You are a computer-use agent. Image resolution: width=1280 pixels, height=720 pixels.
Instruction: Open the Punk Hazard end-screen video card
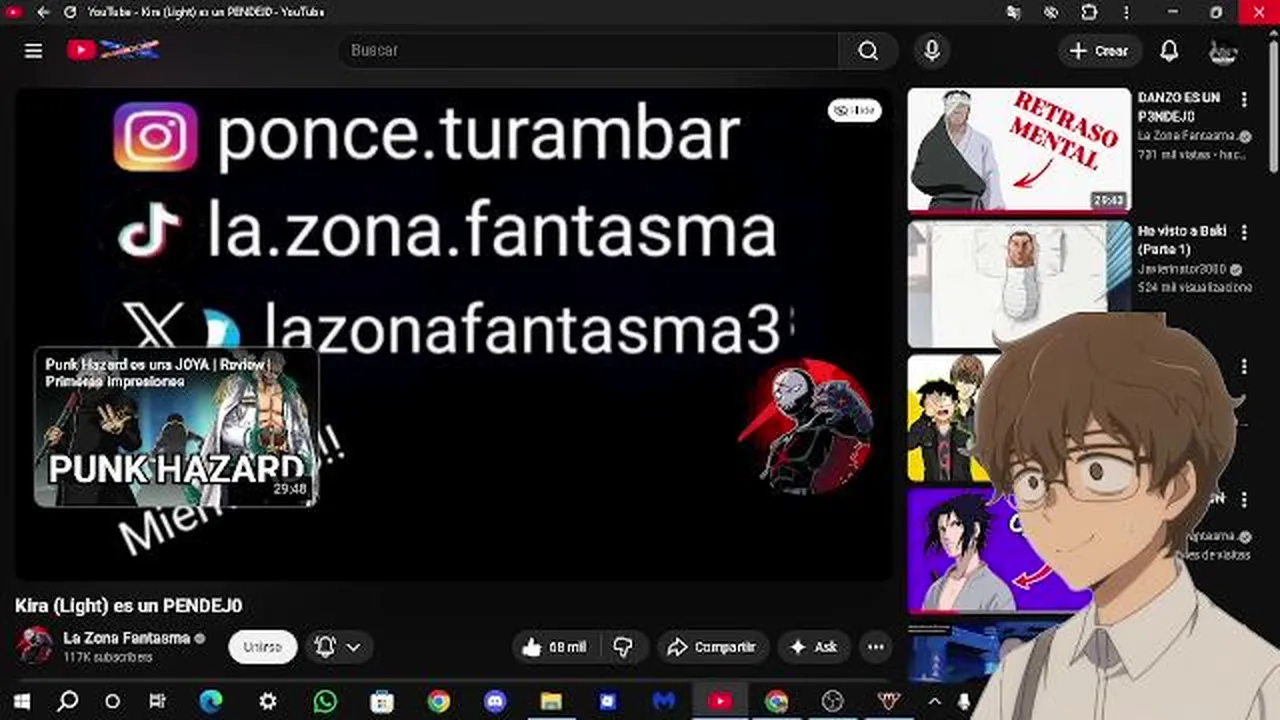(x=176, y=427)
